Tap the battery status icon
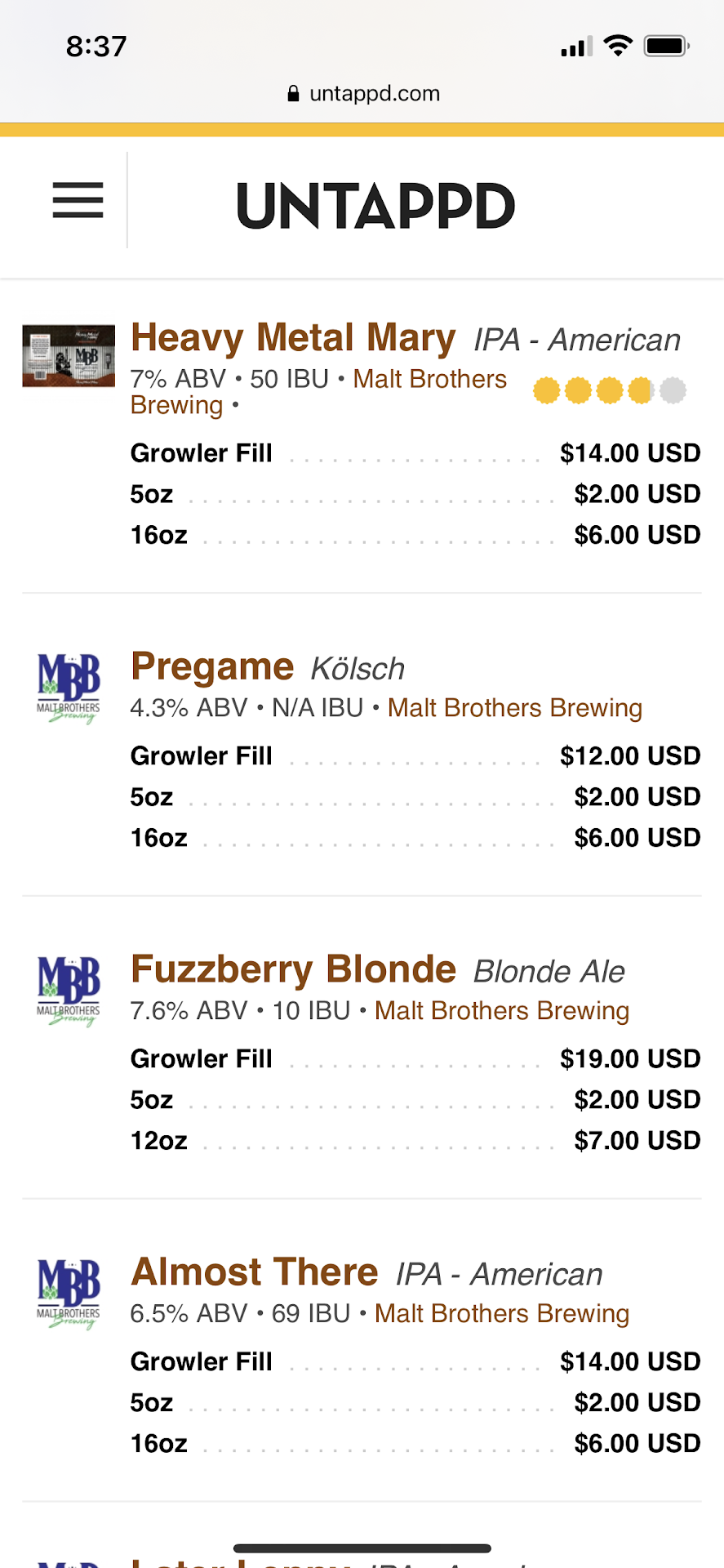724x1568 pixels. pyautogui.click(x=667, y=46)
